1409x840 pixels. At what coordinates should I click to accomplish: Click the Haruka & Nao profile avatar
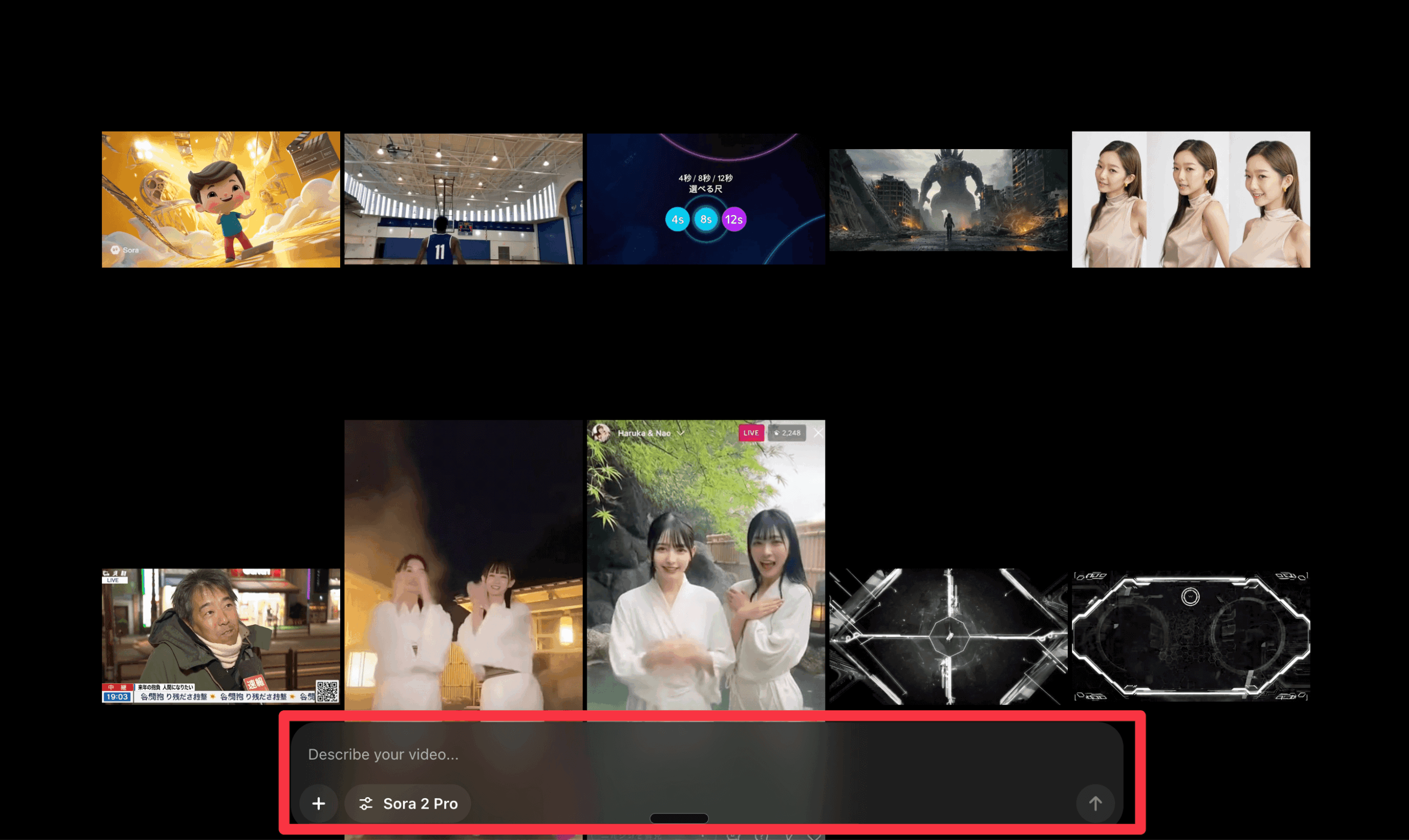[x=602, y=432]
